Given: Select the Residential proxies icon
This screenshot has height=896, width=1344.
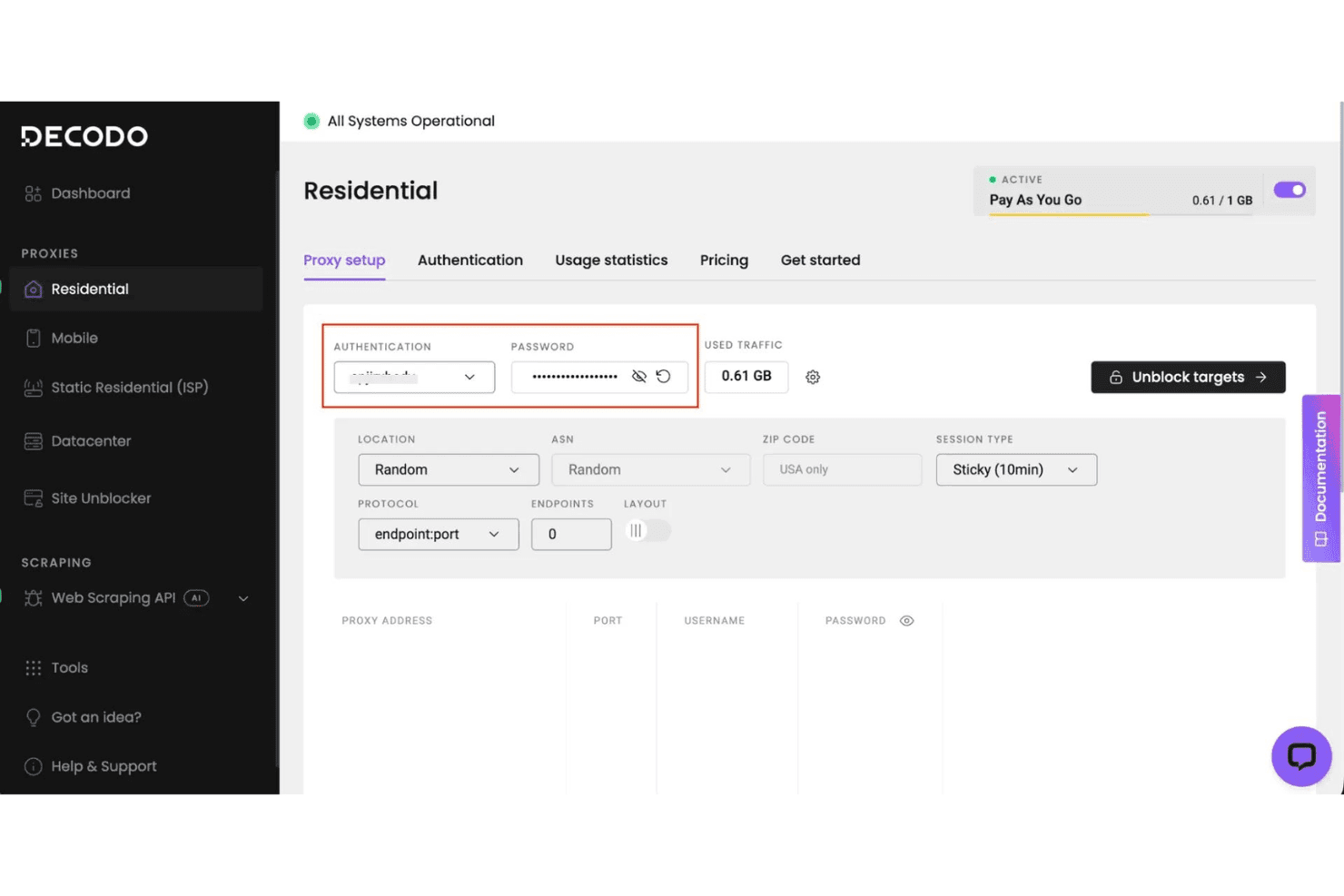Looking at the screenshot, I should pos(34,289).
